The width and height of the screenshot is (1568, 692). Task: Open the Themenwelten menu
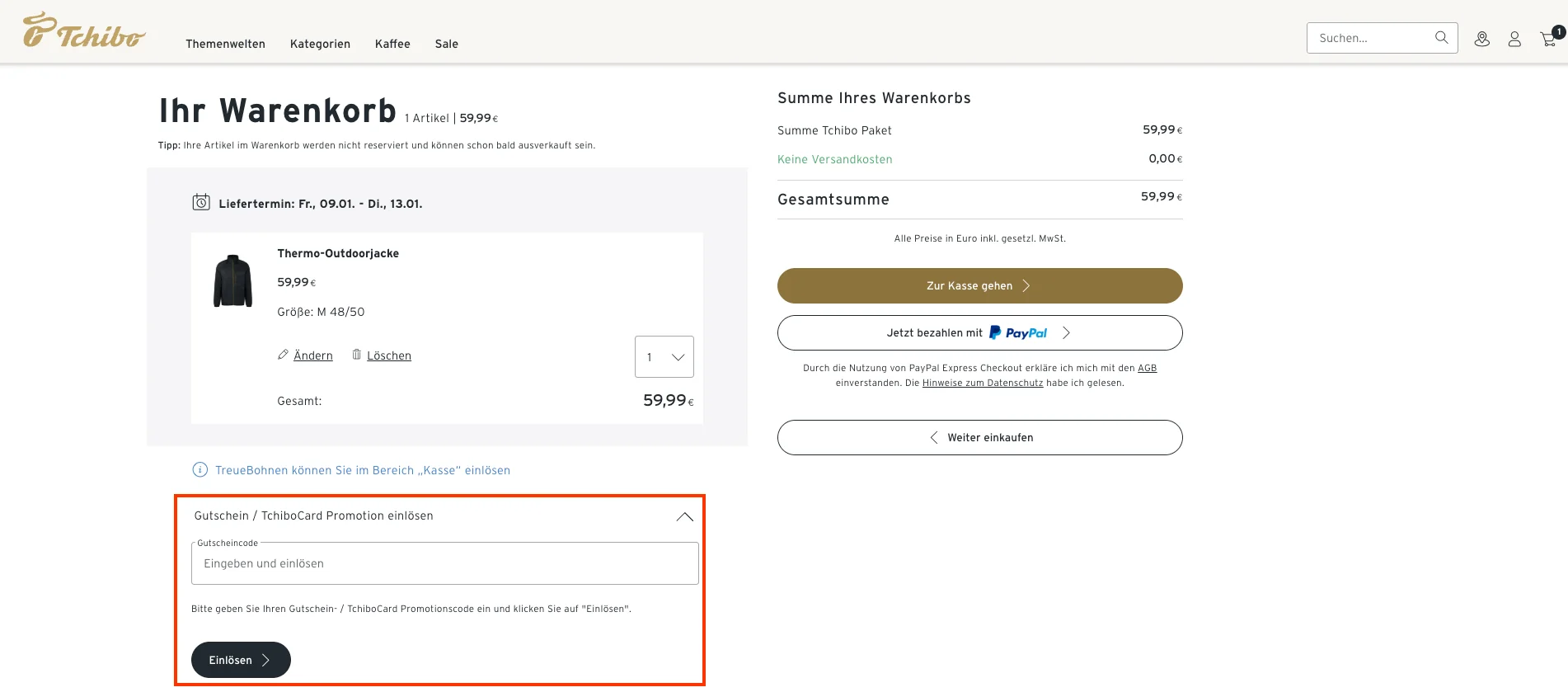coord(225,44)
